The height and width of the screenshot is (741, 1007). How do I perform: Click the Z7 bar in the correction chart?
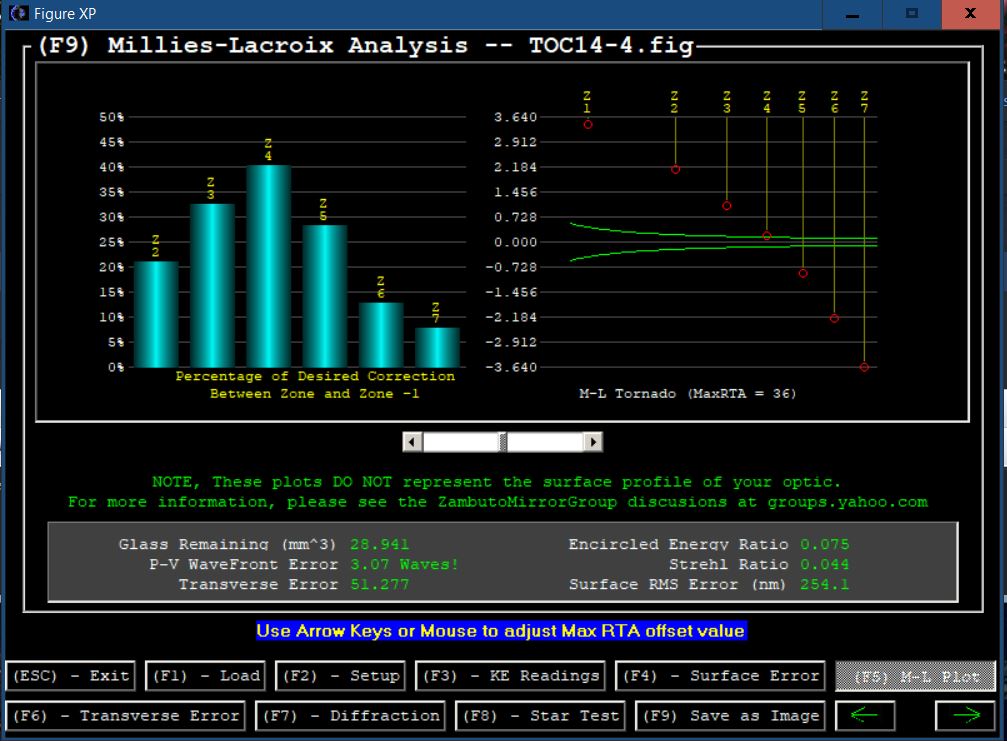(x=437, y=347)
